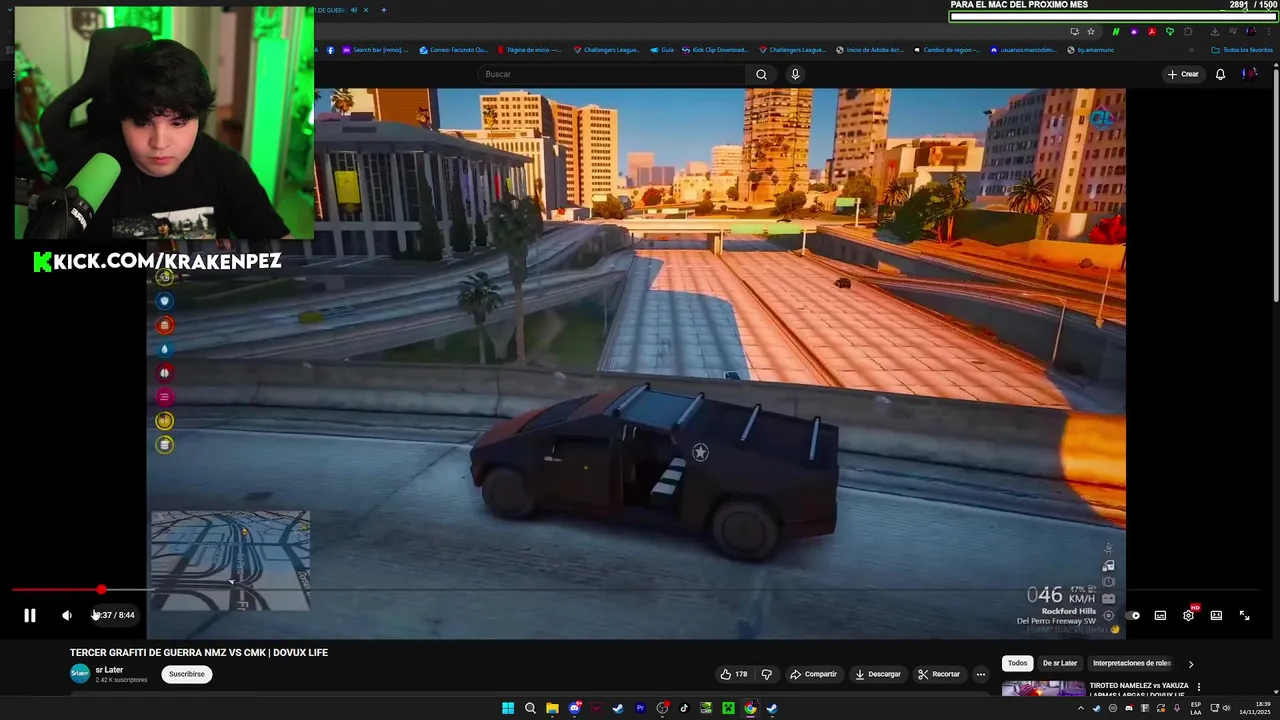The height and width of the screenshot is (720, 1280).
Task: Toggle the autoplay switch in player
Action: (x=1133, y=615)
